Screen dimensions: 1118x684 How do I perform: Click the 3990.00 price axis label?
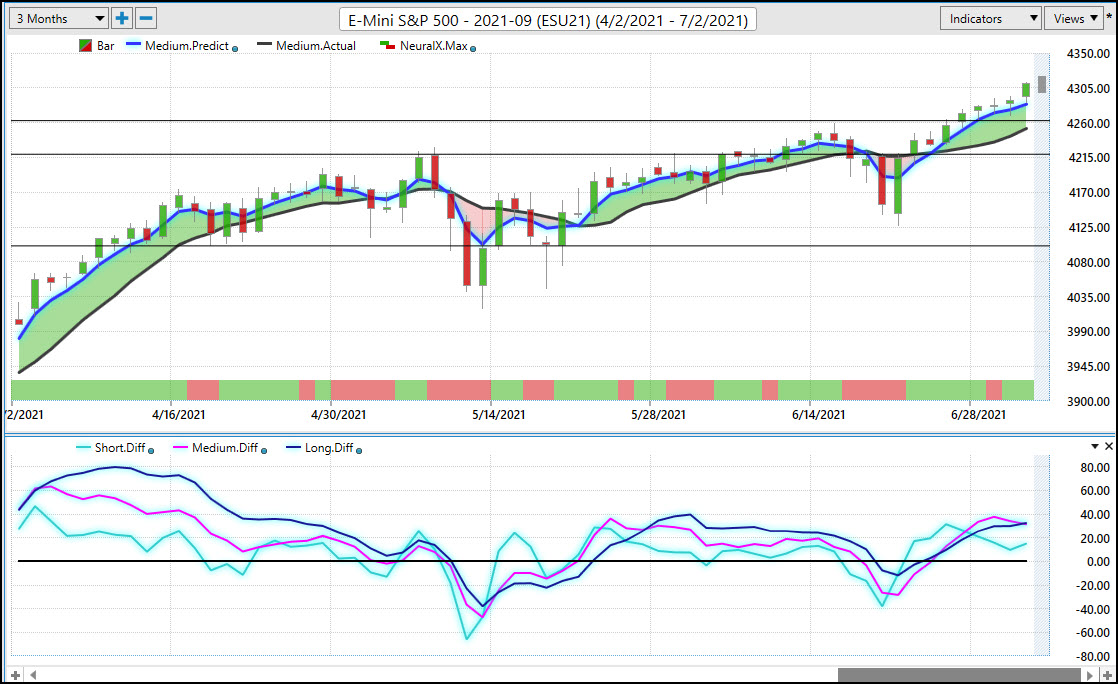click(x=1088, y=332)
